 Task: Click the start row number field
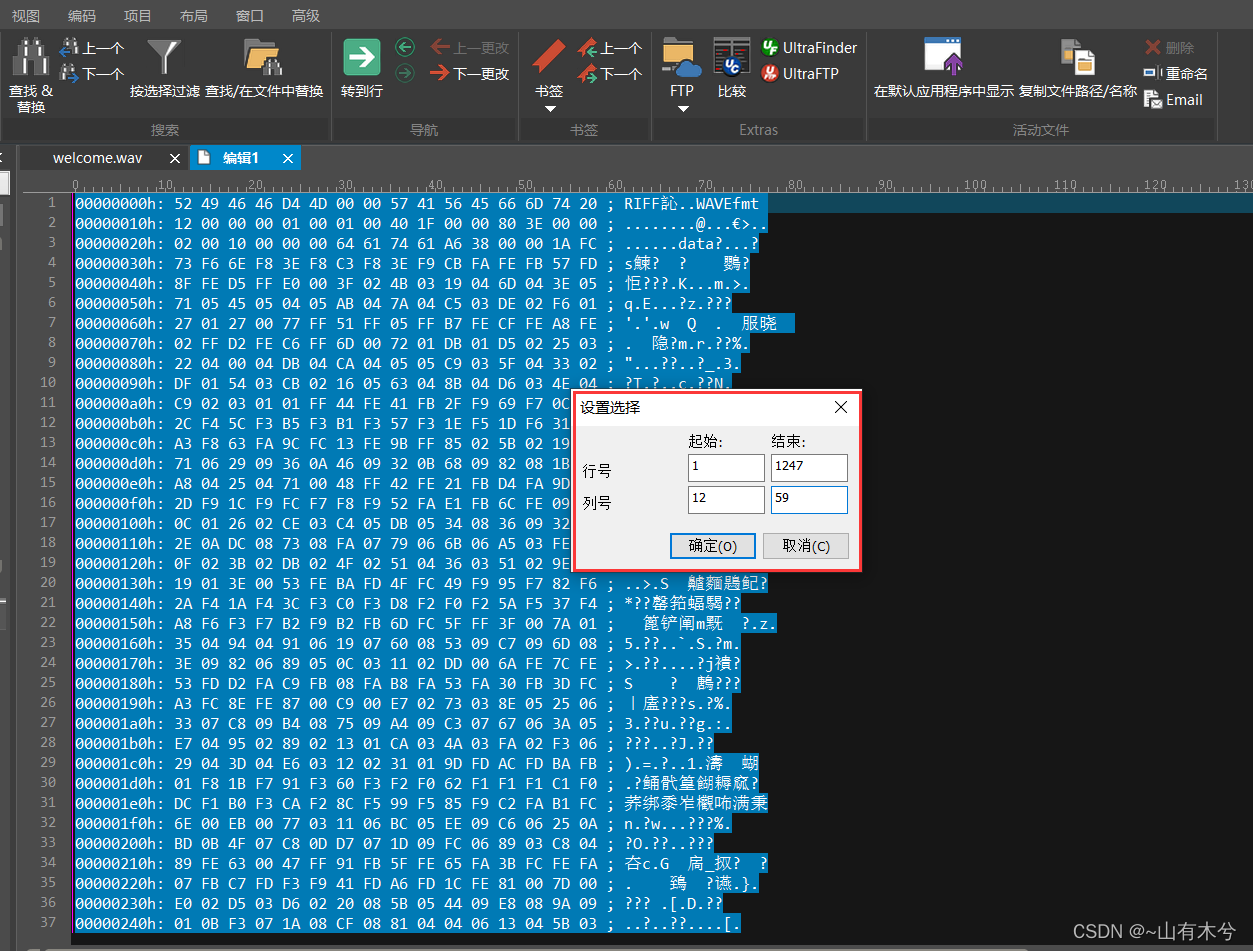(x=726, y=467)
